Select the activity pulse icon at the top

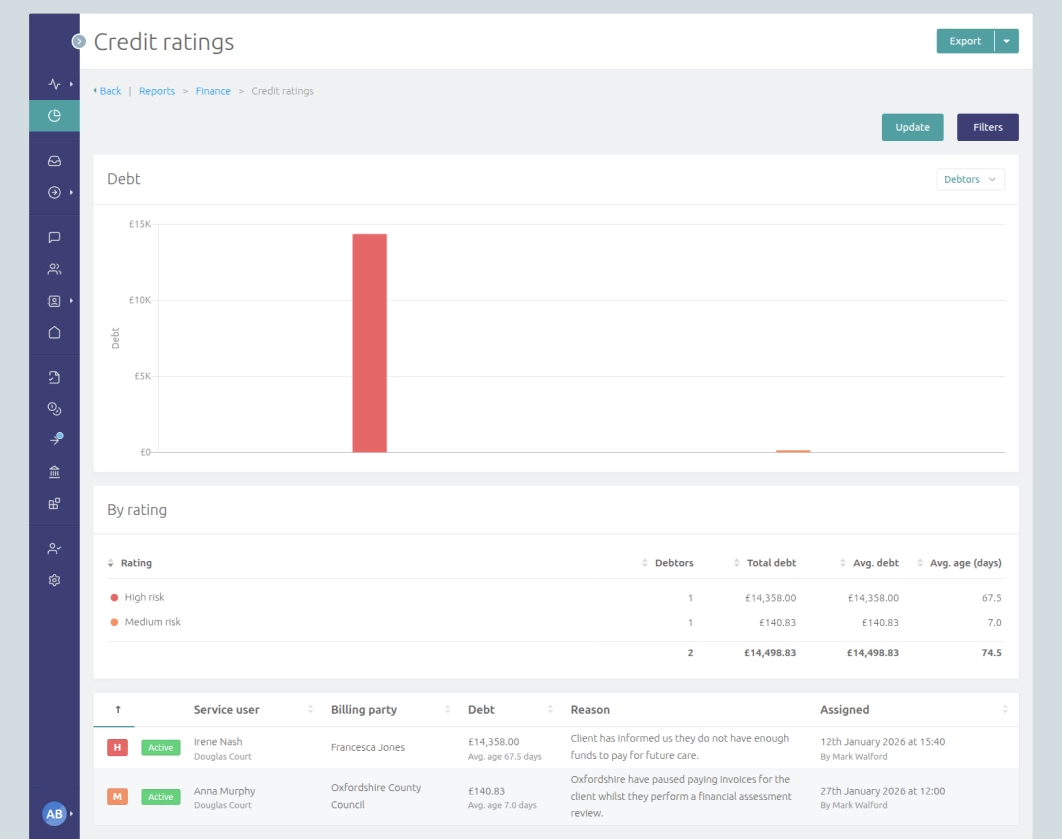[x=53, y=83]
